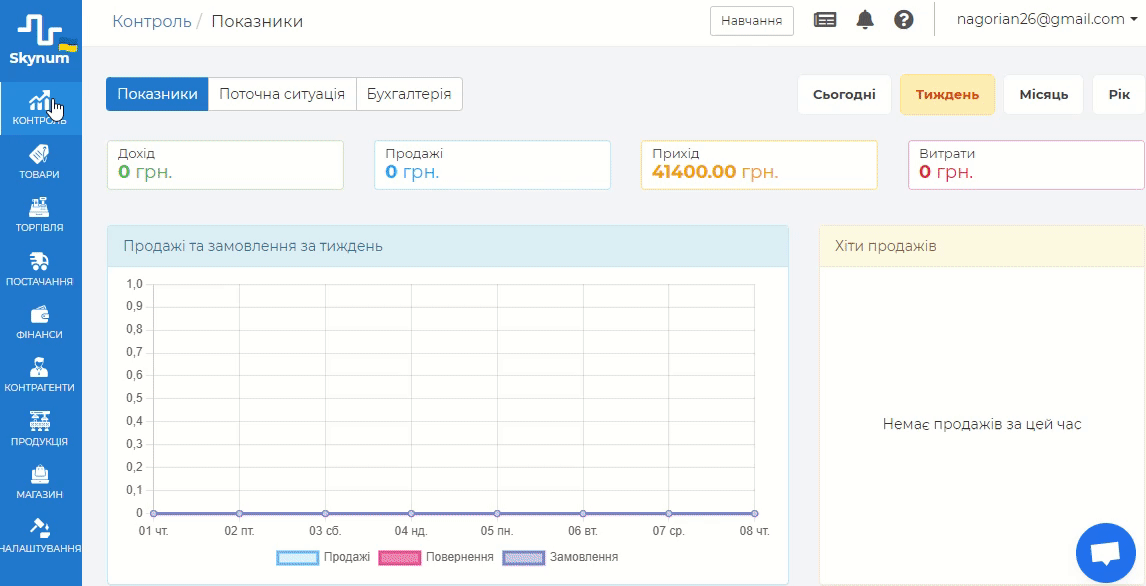The image size is (1146, 586).
Task: Open the help question mark icon
Action: click(904, 20)
